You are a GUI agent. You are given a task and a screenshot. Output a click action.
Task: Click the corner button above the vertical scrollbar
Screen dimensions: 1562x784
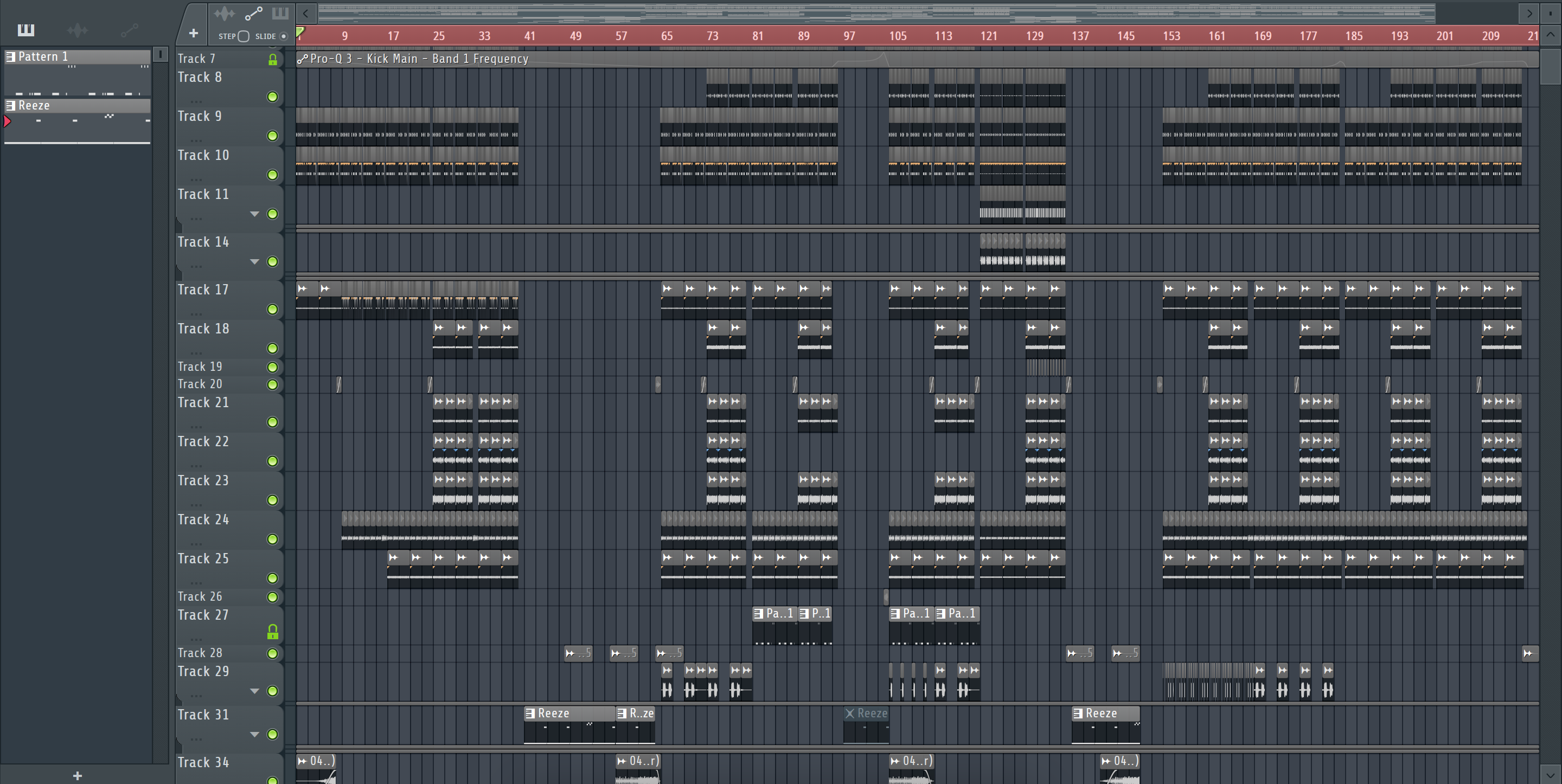click(1551, 12)
